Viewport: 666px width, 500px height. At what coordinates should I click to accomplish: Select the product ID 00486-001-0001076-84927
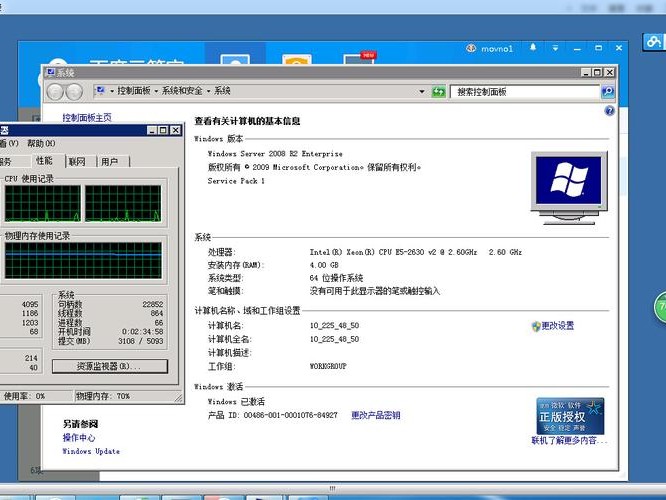pyautogui.click(x=291, y=415)
